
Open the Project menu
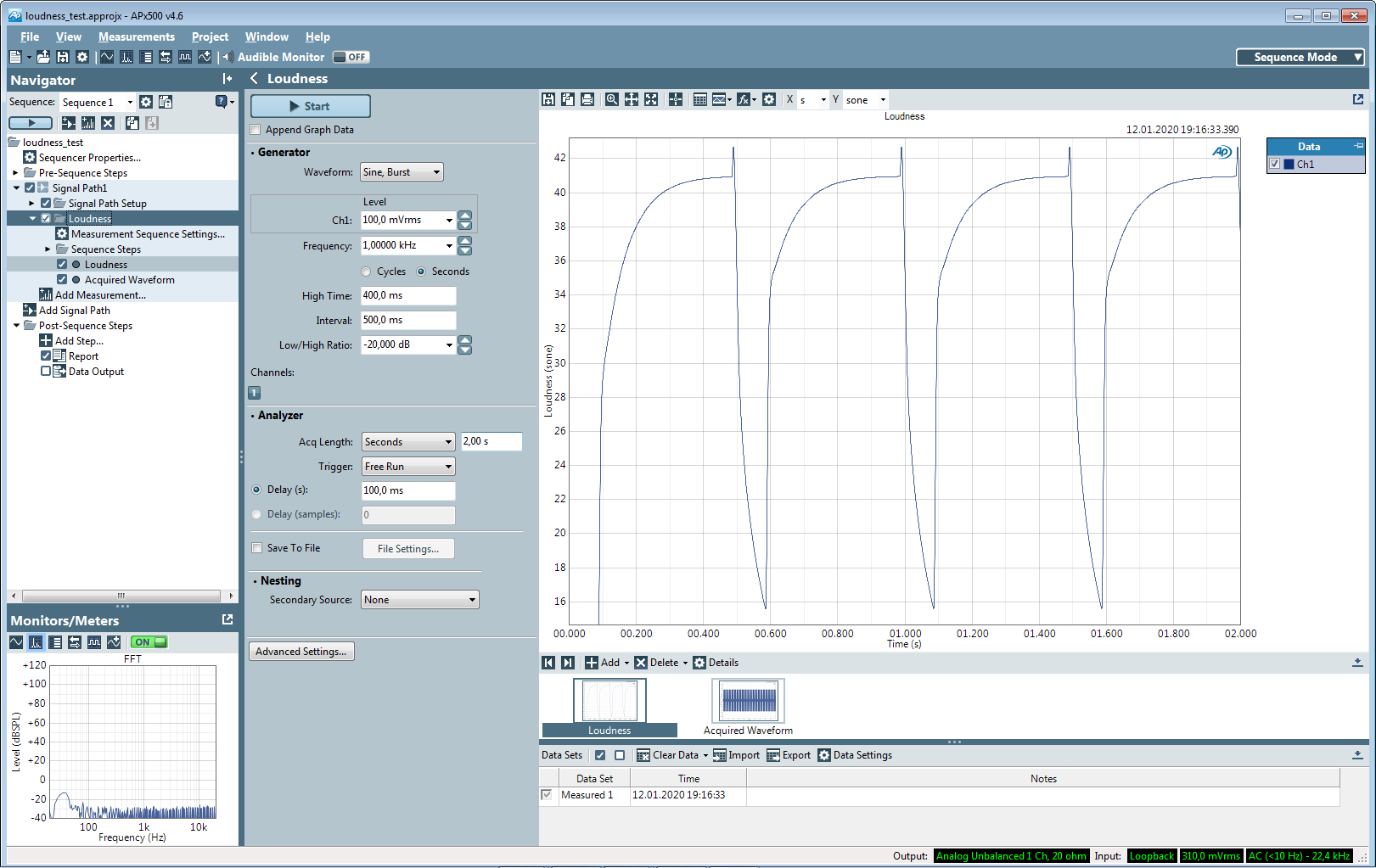point(210,36)
